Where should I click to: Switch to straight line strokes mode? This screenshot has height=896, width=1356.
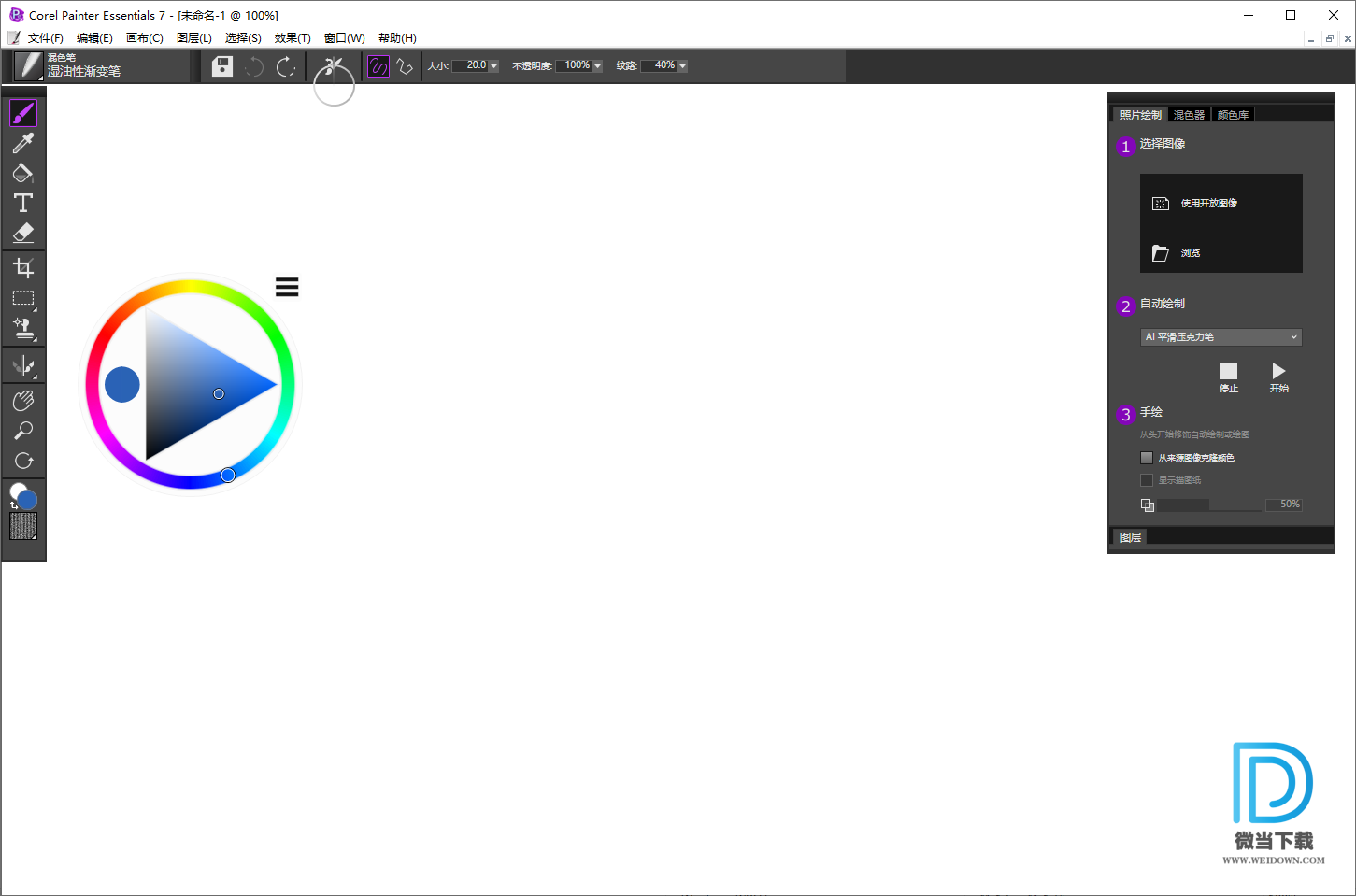(405, 66)
